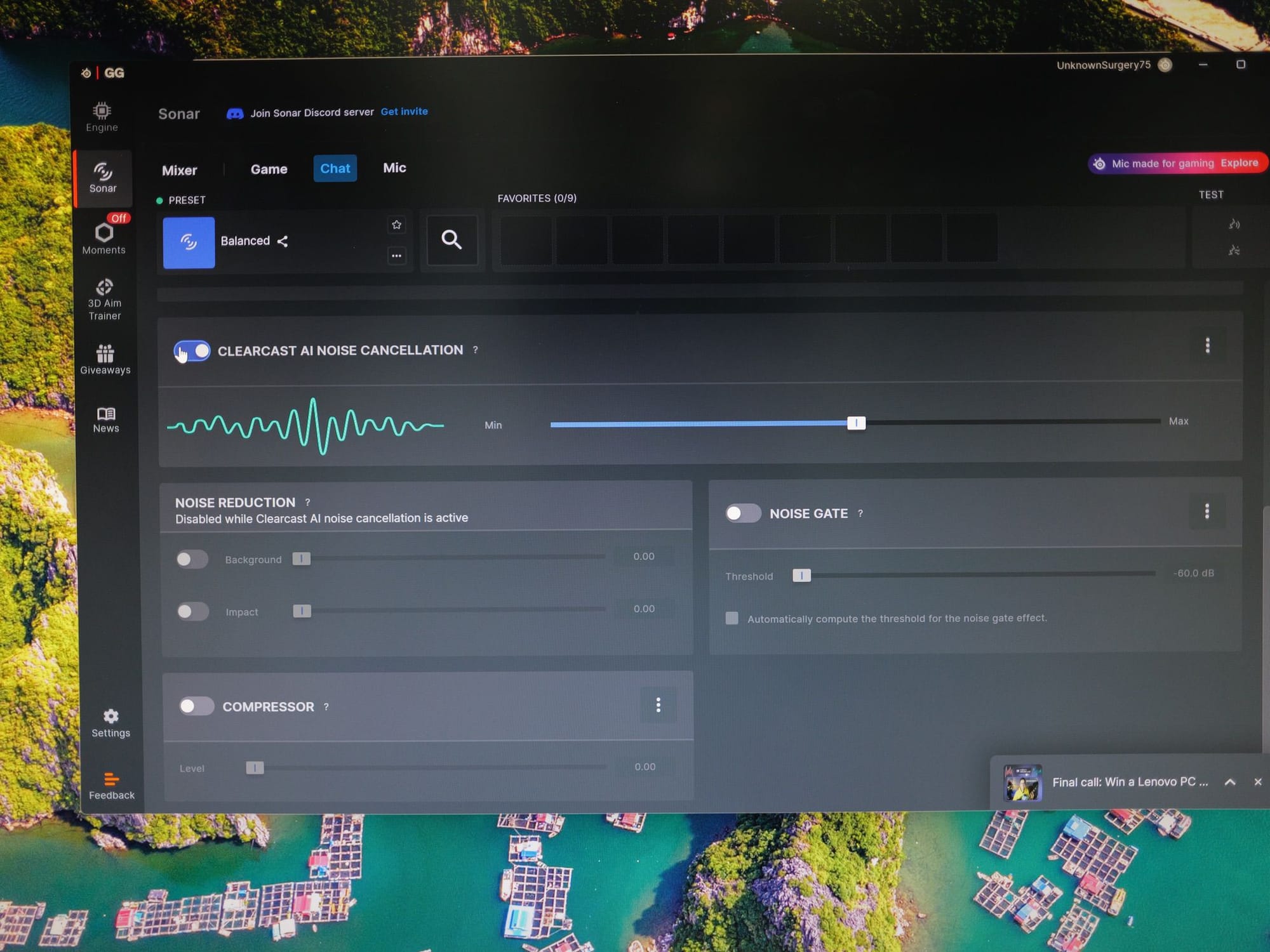
Task: Click the Background value field 0.00
Action: 644,557
